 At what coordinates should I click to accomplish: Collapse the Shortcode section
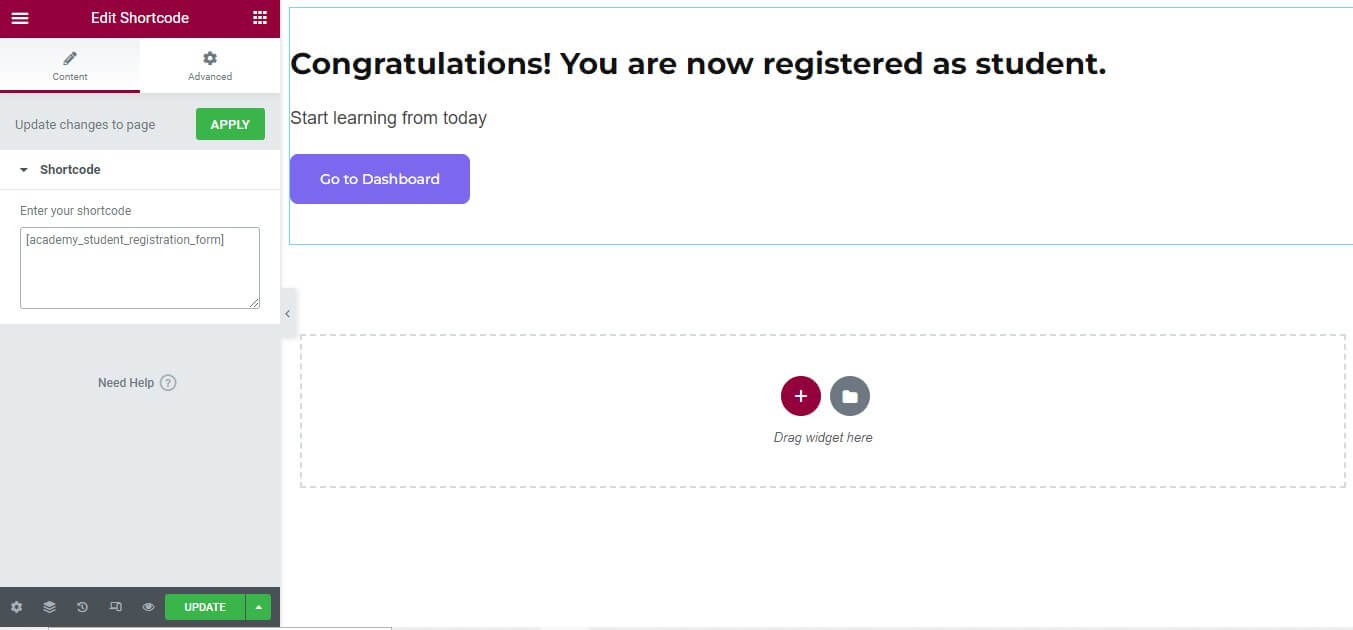(x=24, y=170)
